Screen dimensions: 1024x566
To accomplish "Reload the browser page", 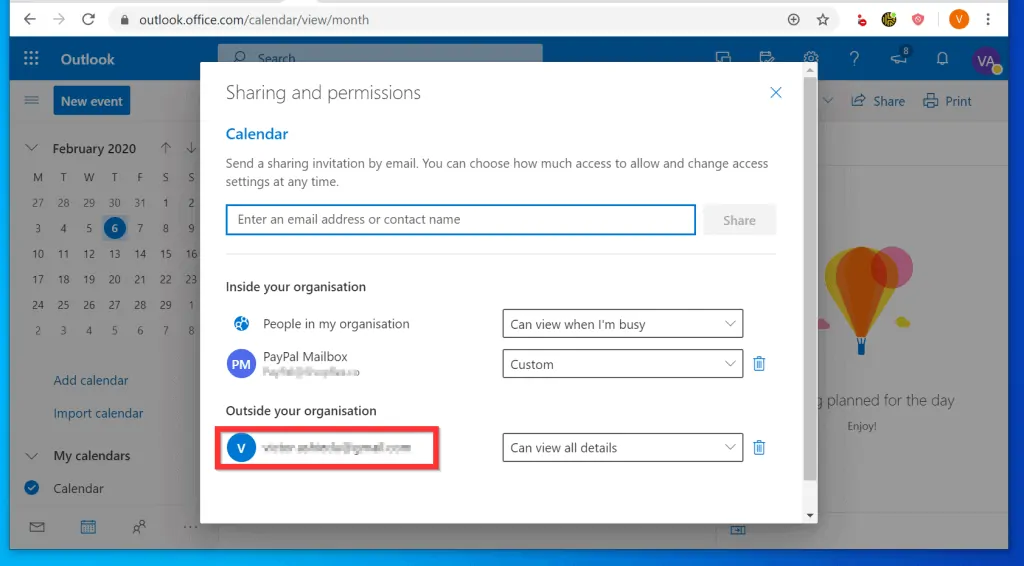I will 89,19.
